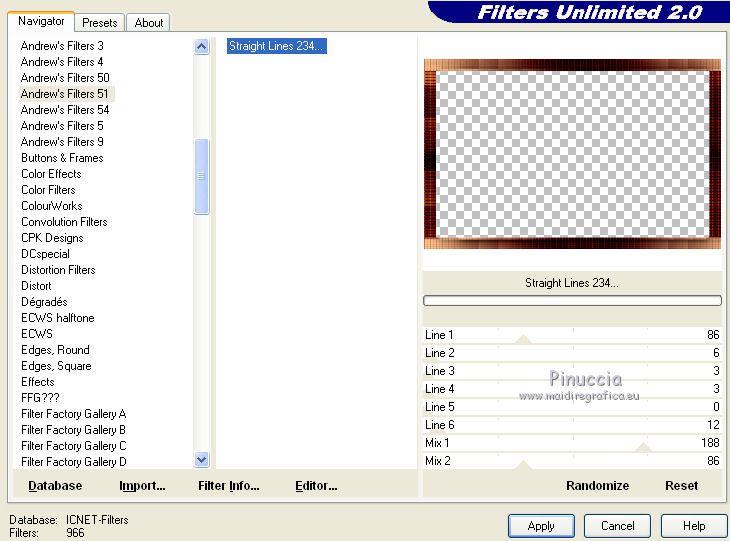Image resolution: width=730 pixels, height=541 pixels.
Task: Adjust the Mix 1 slider
Action: [572, 443]
